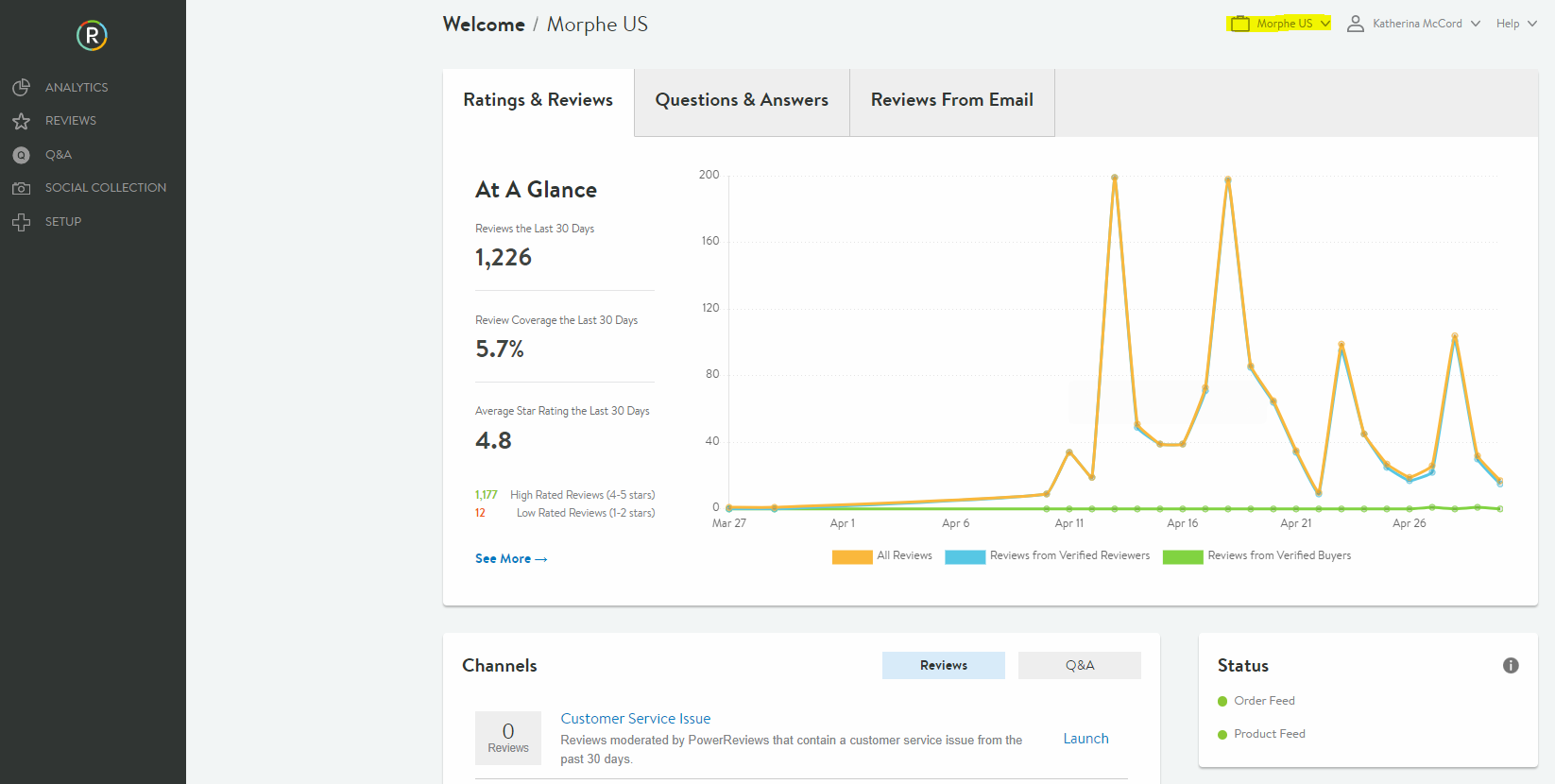Open ANALYTICS in the sidebar
Screen dimensions: 1555x784
[77, 87]
